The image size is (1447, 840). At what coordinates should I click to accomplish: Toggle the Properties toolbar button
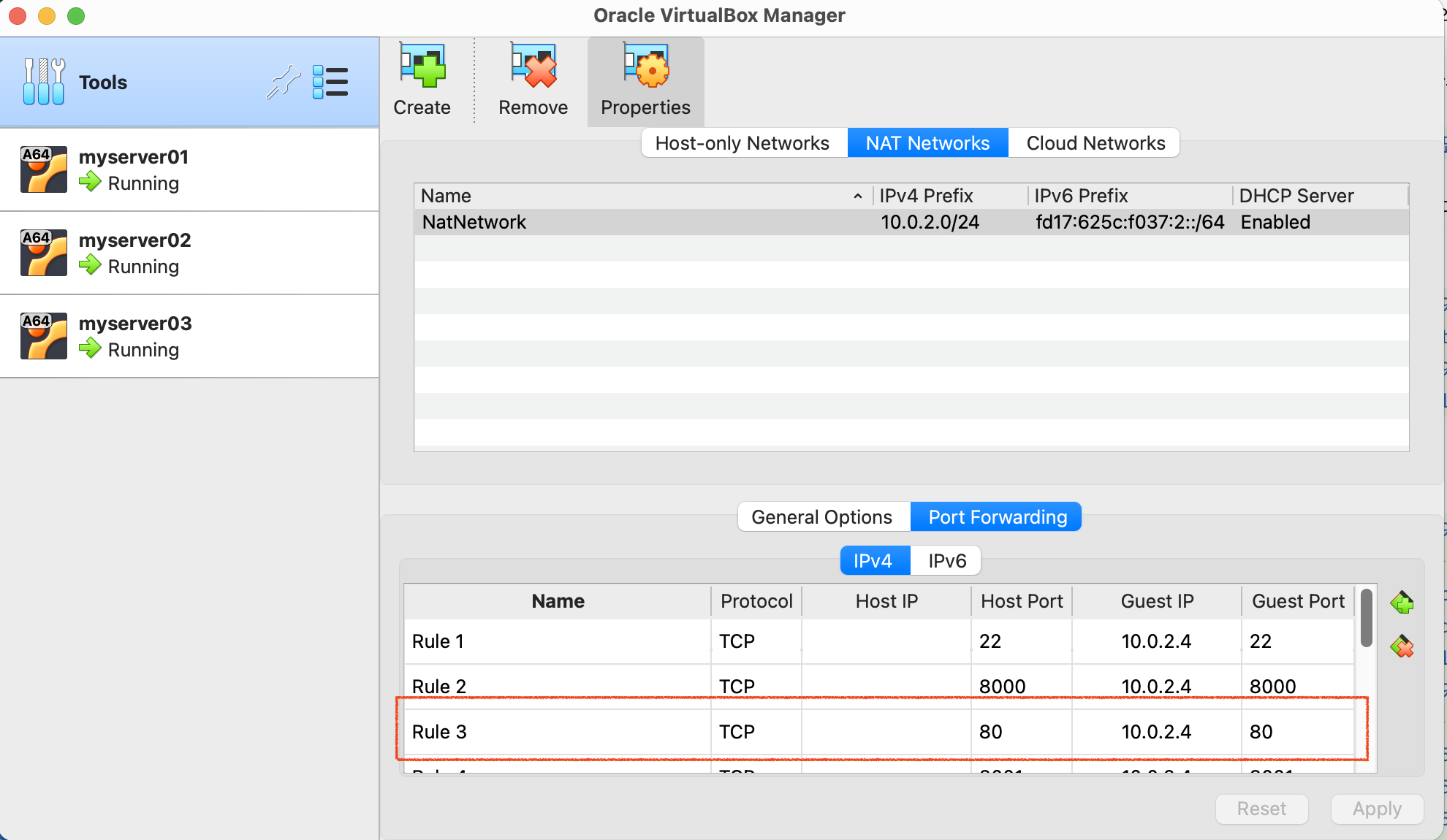click(645, 80)
